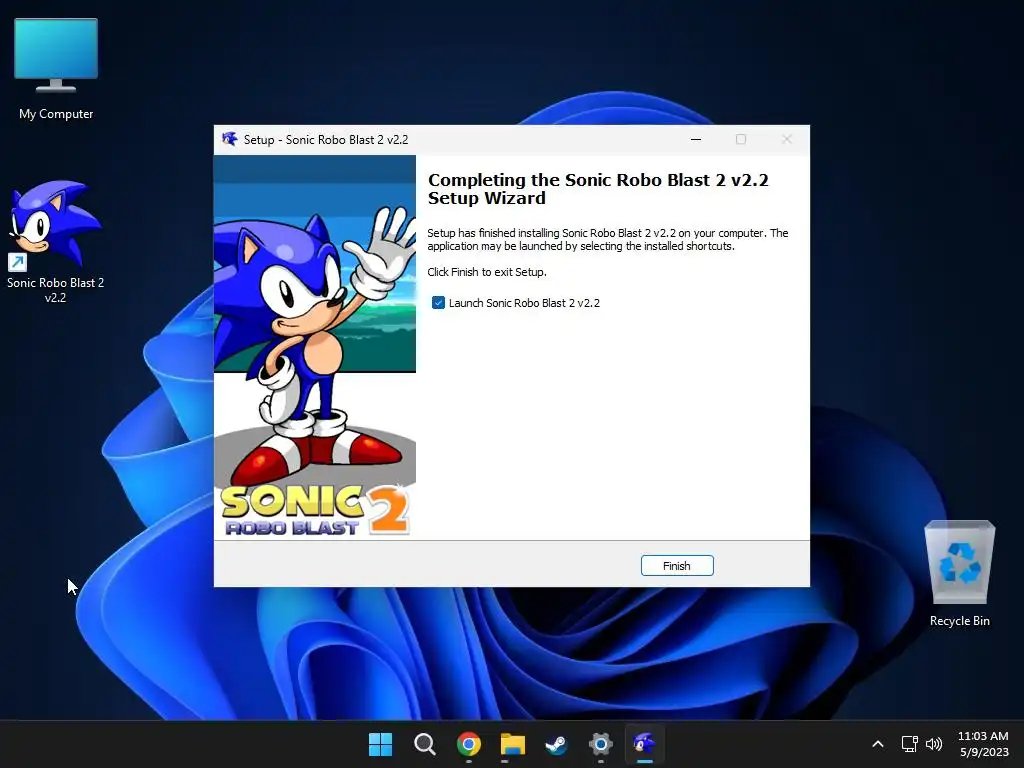Click 'Click Finish to exit Setup.' text
The image size is (1024, 768).
pos(487,272)
